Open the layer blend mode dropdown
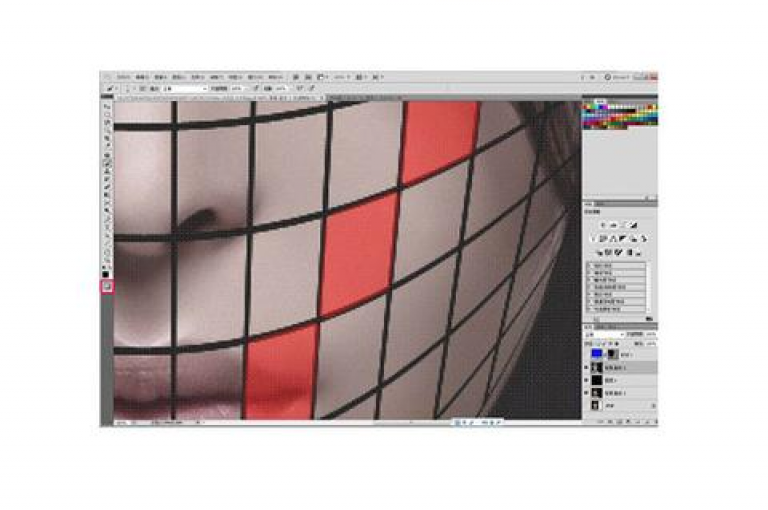Image resolution: width=768 pixels, height=510 pixels. [x=605, y=335]
